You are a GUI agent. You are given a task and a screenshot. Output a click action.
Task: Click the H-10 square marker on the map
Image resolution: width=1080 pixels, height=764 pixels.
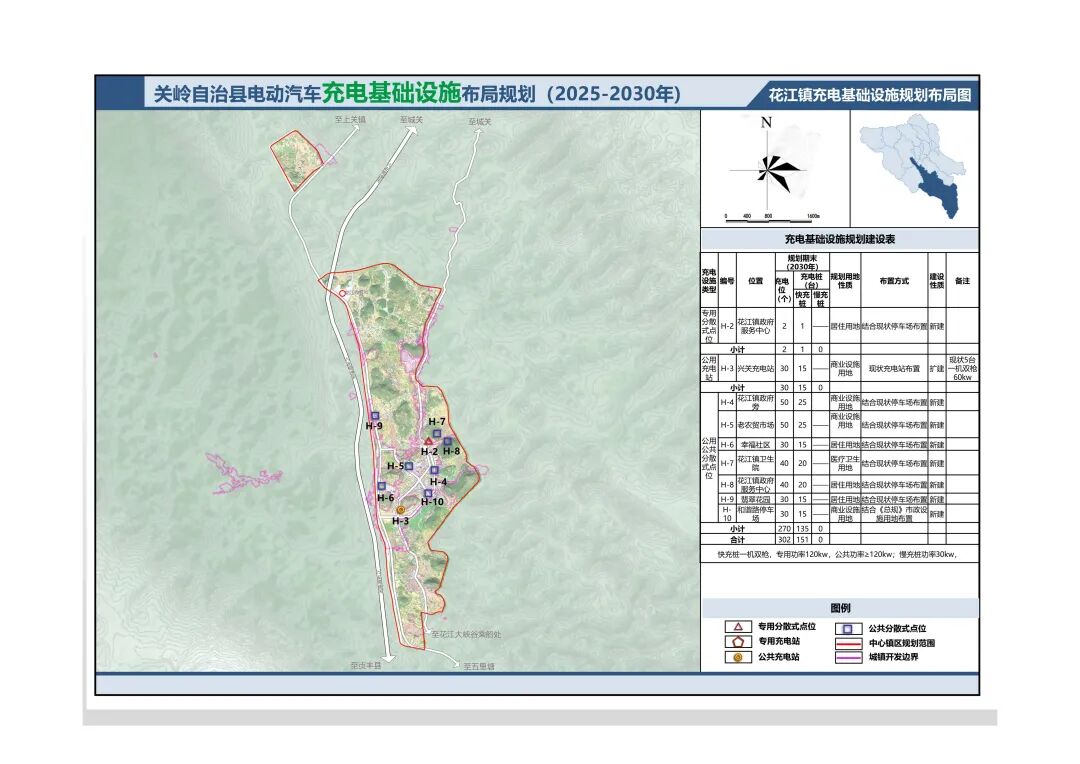428,493
